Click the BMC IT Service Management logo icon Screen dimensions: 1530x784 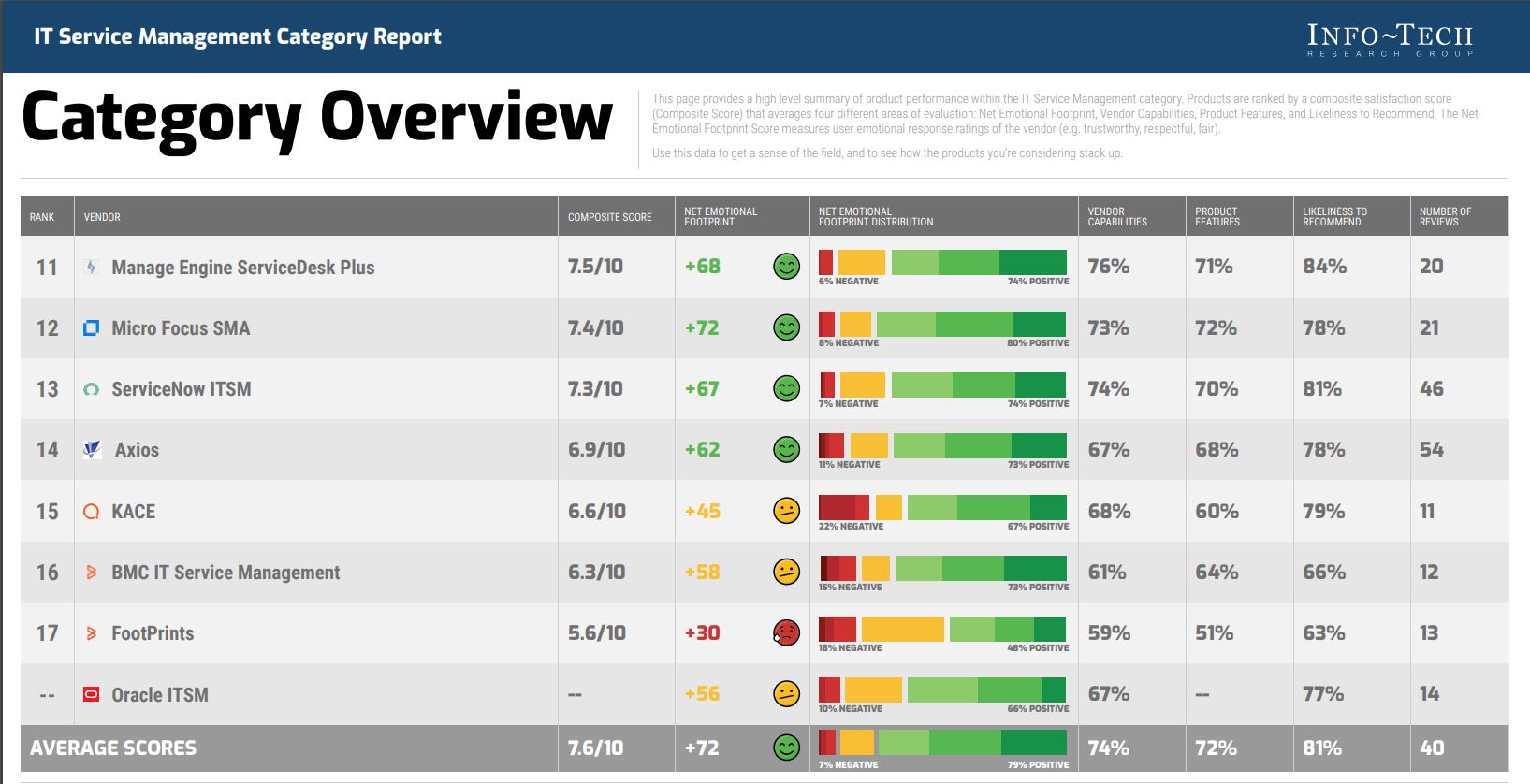pos(91,573)
